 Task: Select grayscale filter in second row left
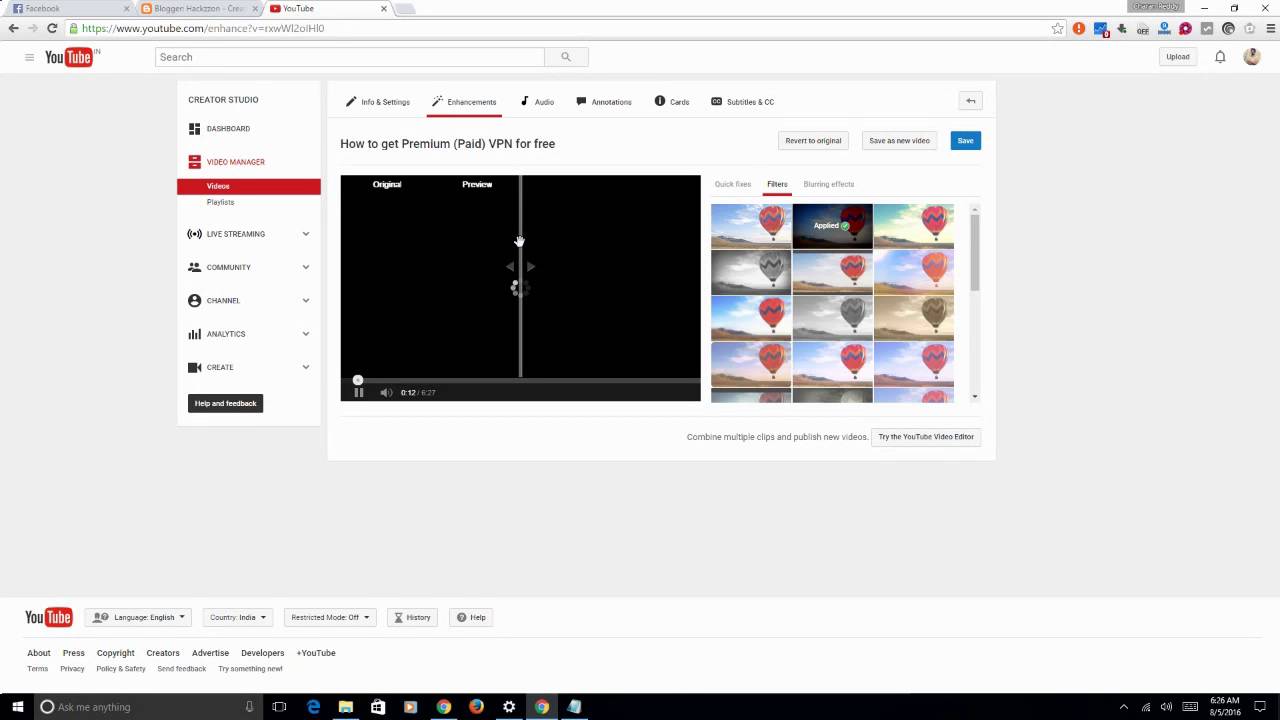tap(751, 272)
